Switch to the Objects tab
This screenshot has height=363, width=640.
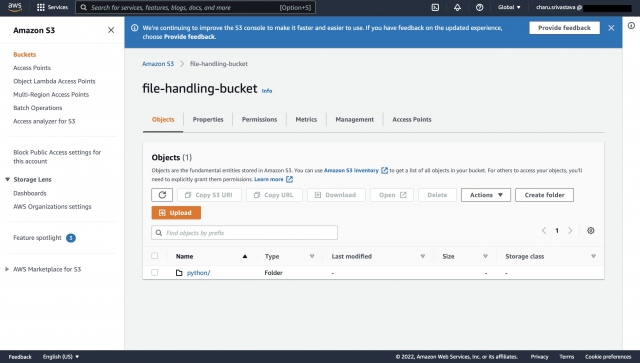163,119
